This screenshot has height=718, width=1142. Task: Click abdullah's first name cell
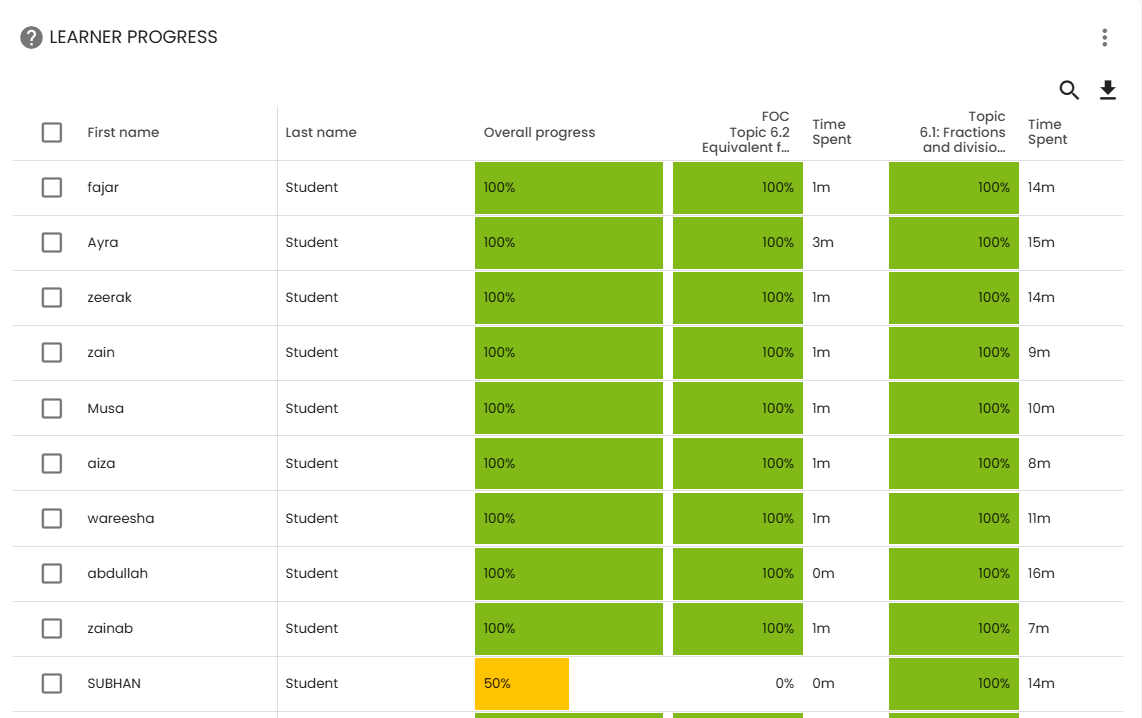tap(118, 573)
